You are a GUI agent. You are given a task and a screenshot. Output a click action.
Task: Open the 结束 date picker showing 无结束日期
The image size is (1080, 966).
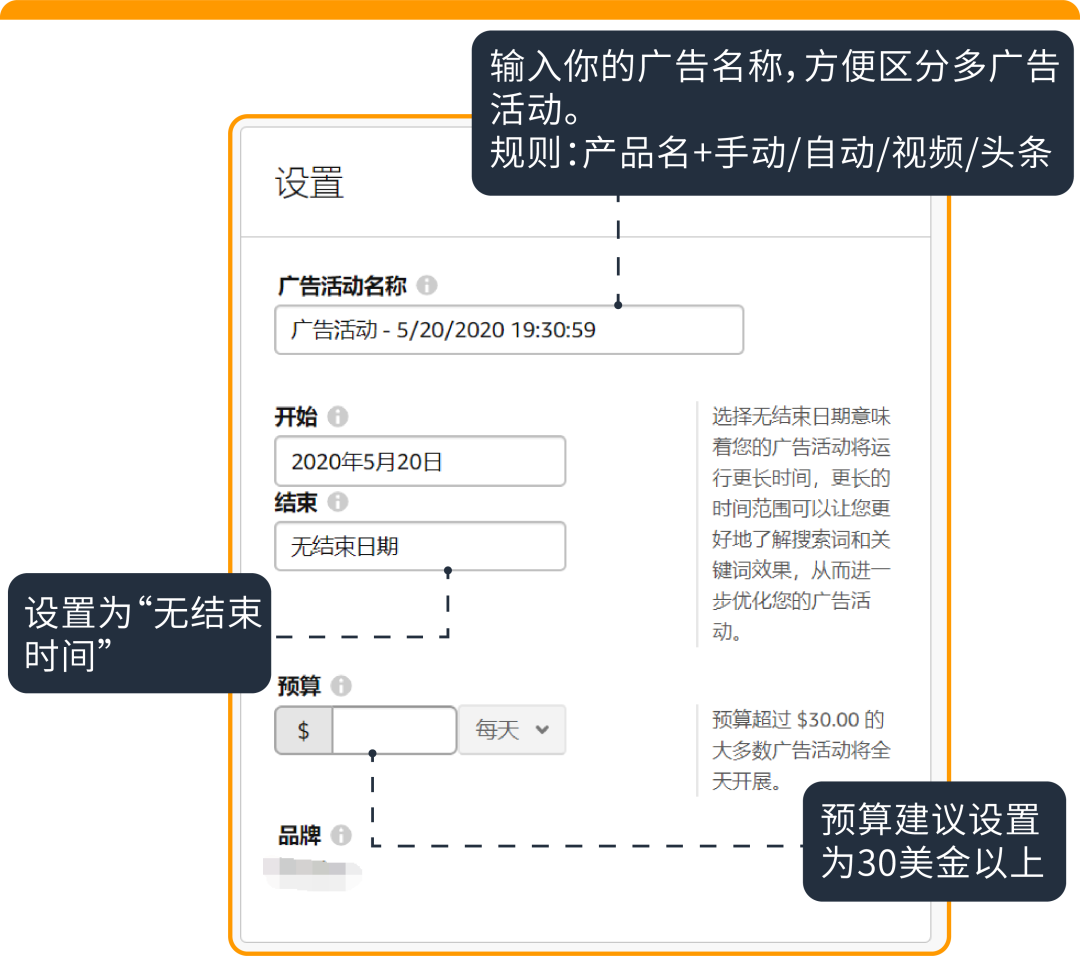420,546
